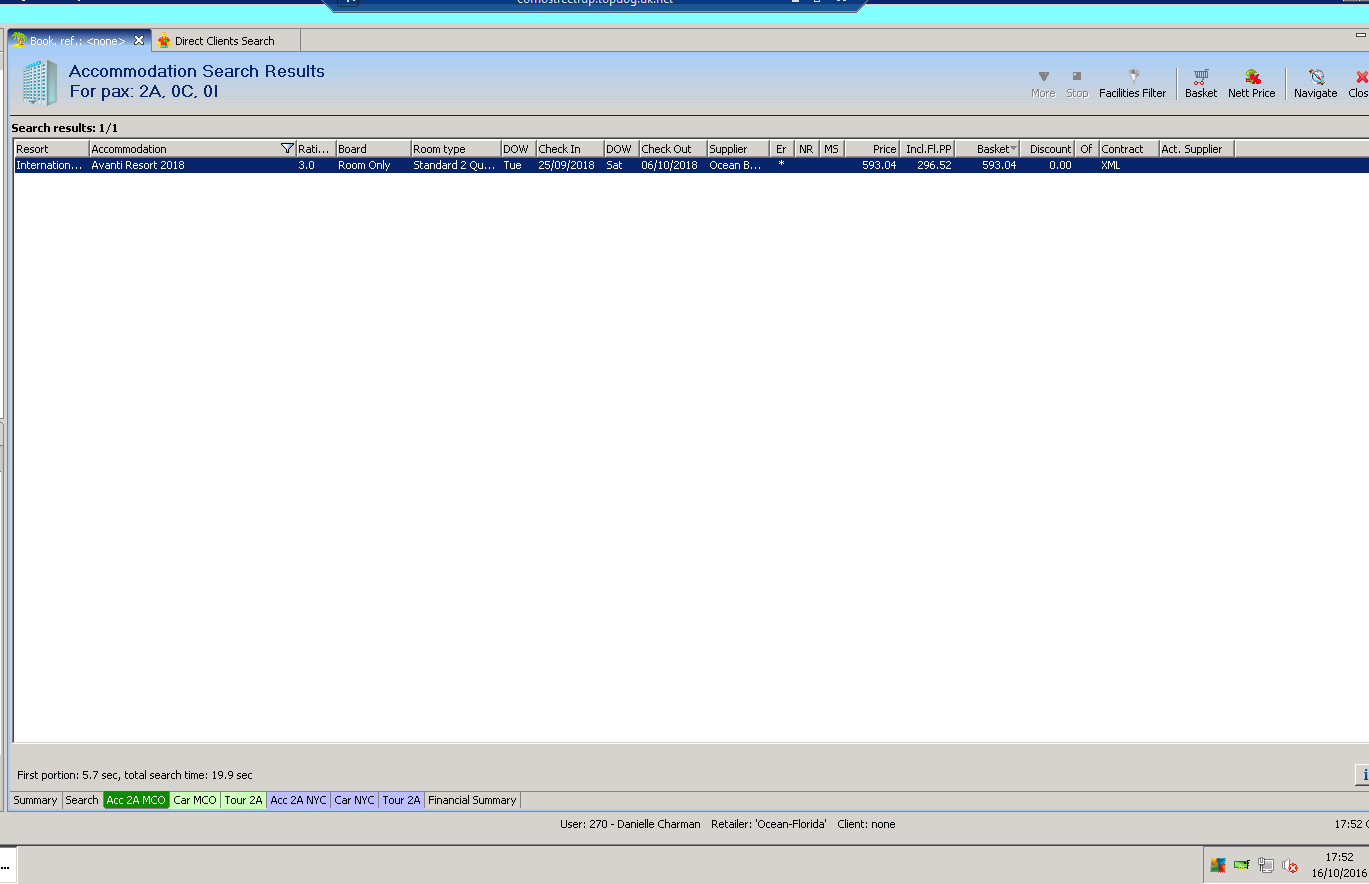
Task: Open AVG antivirus tray icon
Action: [1217, 865]
